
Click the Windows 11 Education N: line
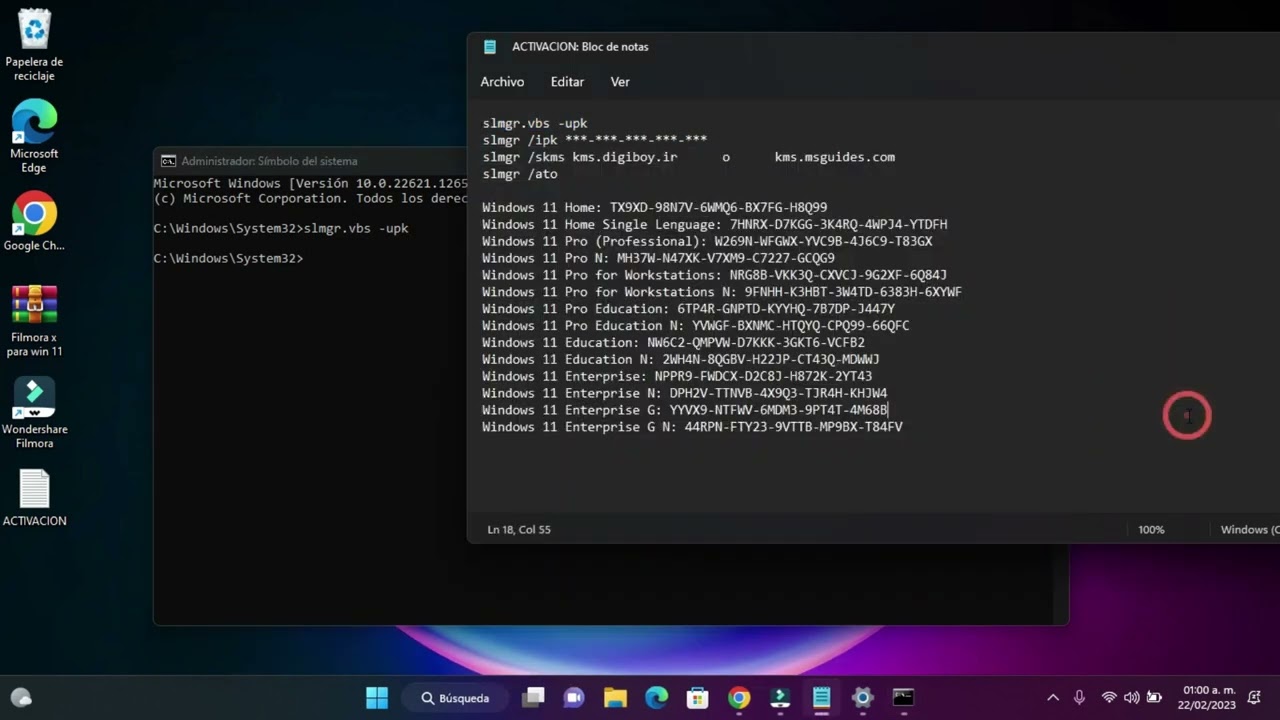(681, 359)
